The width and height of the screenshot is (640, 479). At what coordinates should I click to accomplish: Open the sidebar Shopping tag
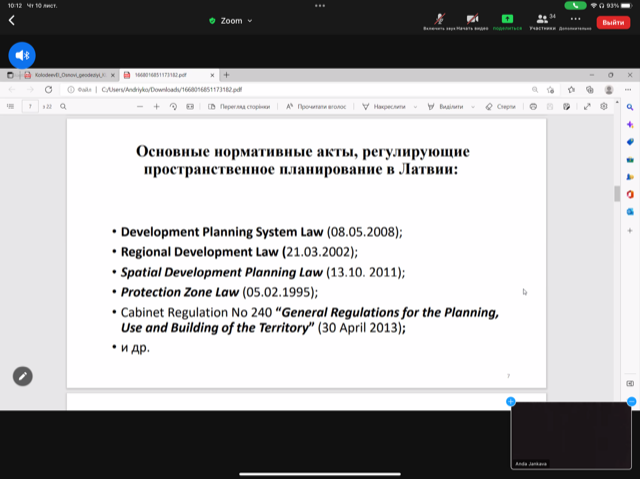(x=630, y=142)
